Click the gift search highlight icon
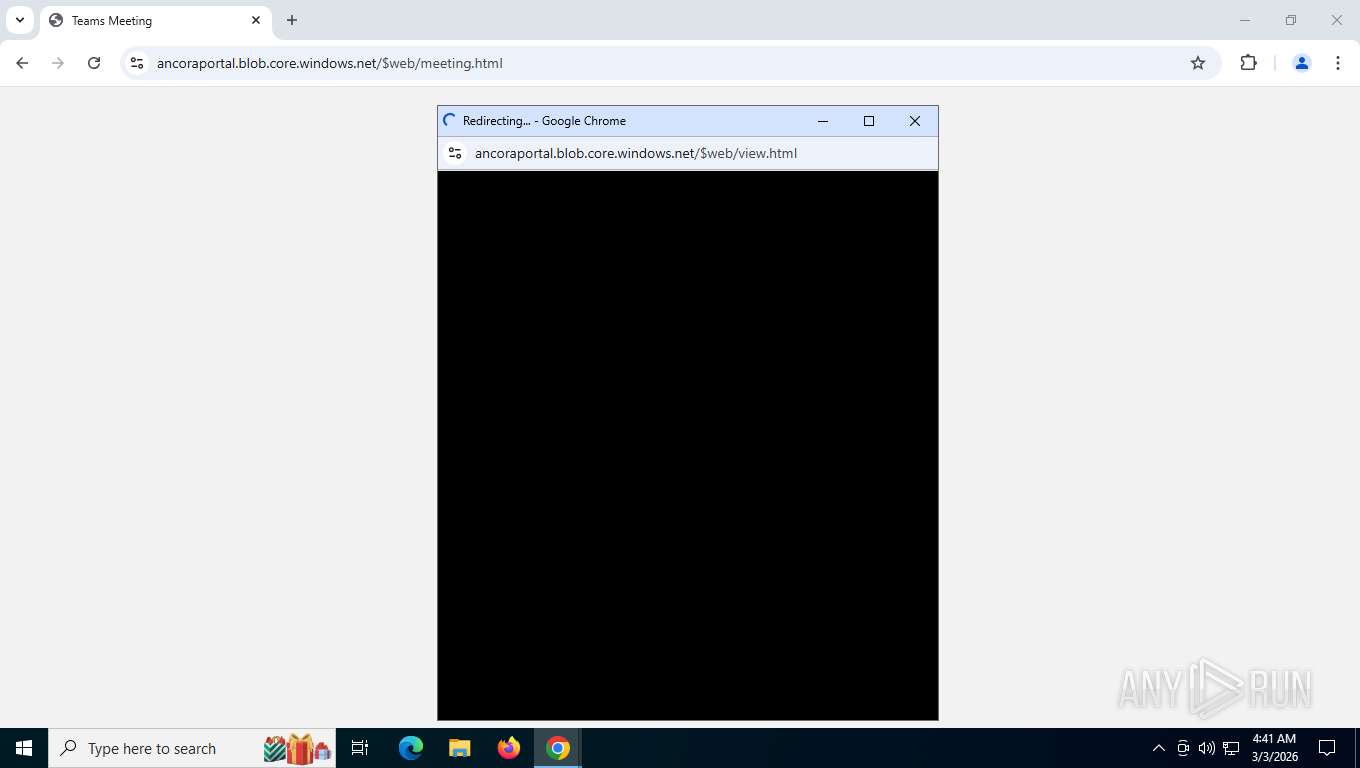This screenshot has width=1360, height=768. (297, 748)
